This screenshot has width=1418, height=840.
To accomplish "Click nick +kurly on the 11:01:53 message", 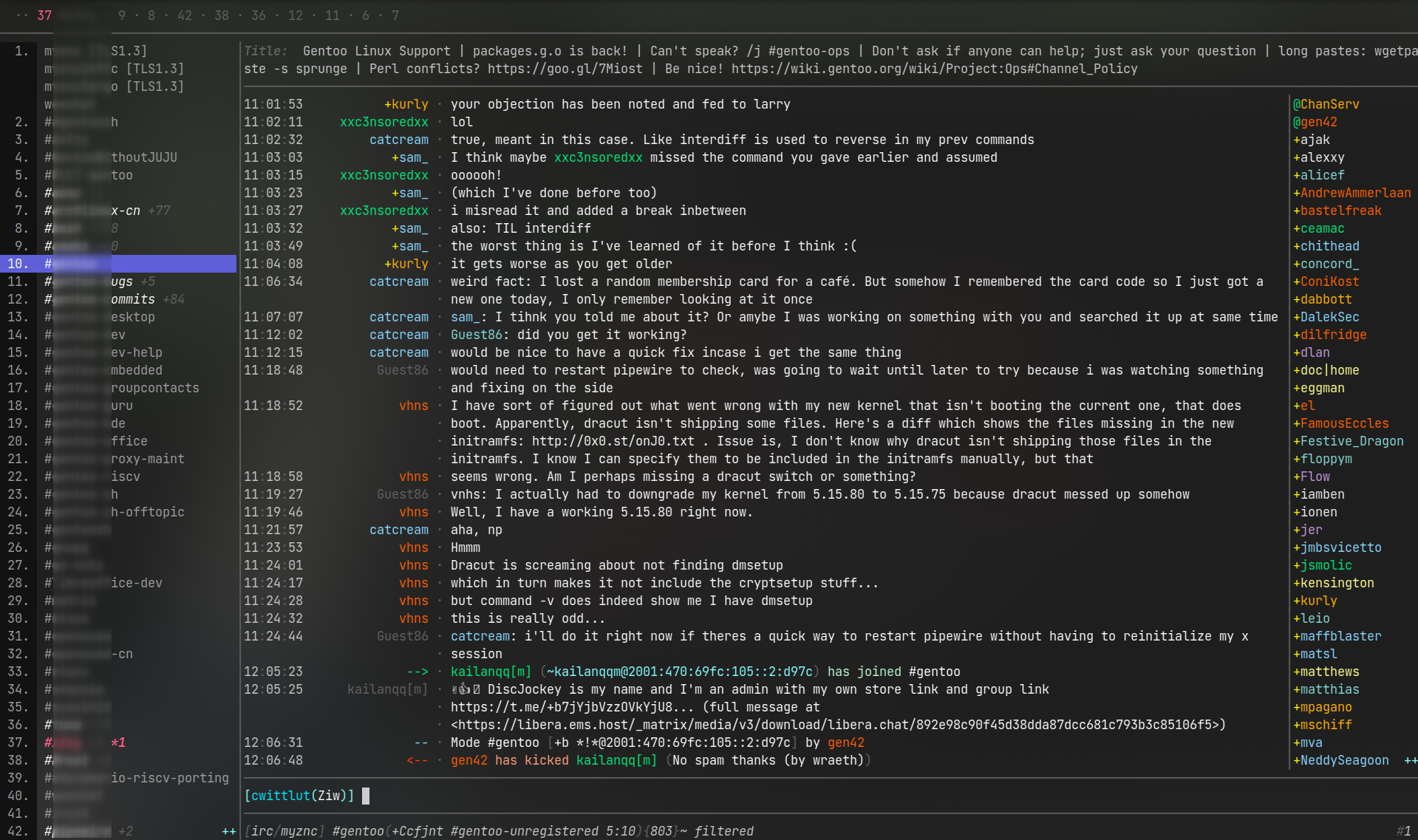I will tap(406, 104).
